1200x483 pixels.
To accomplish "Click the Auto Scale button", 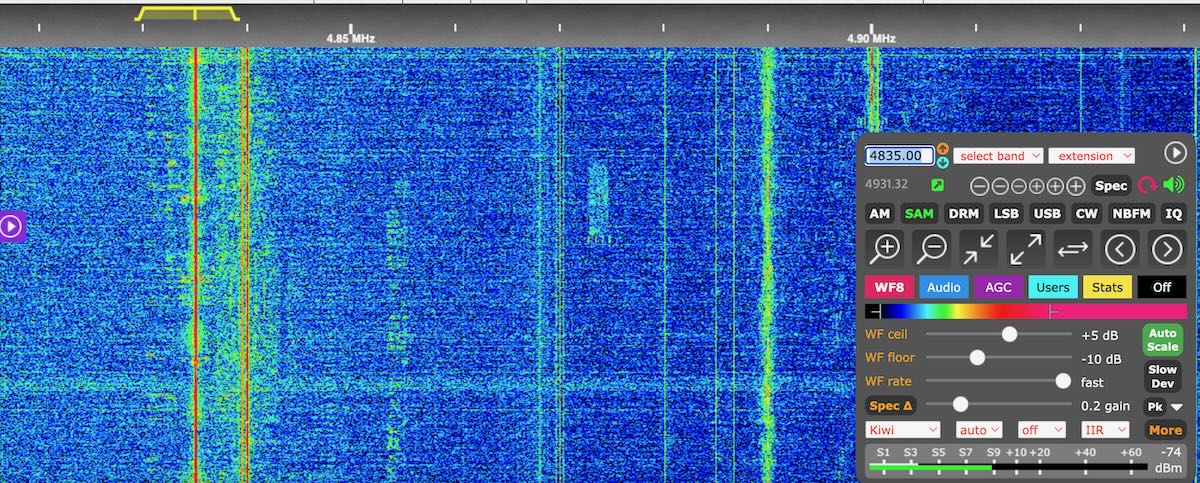I will pyautogui.click(x=1163, y=340).
